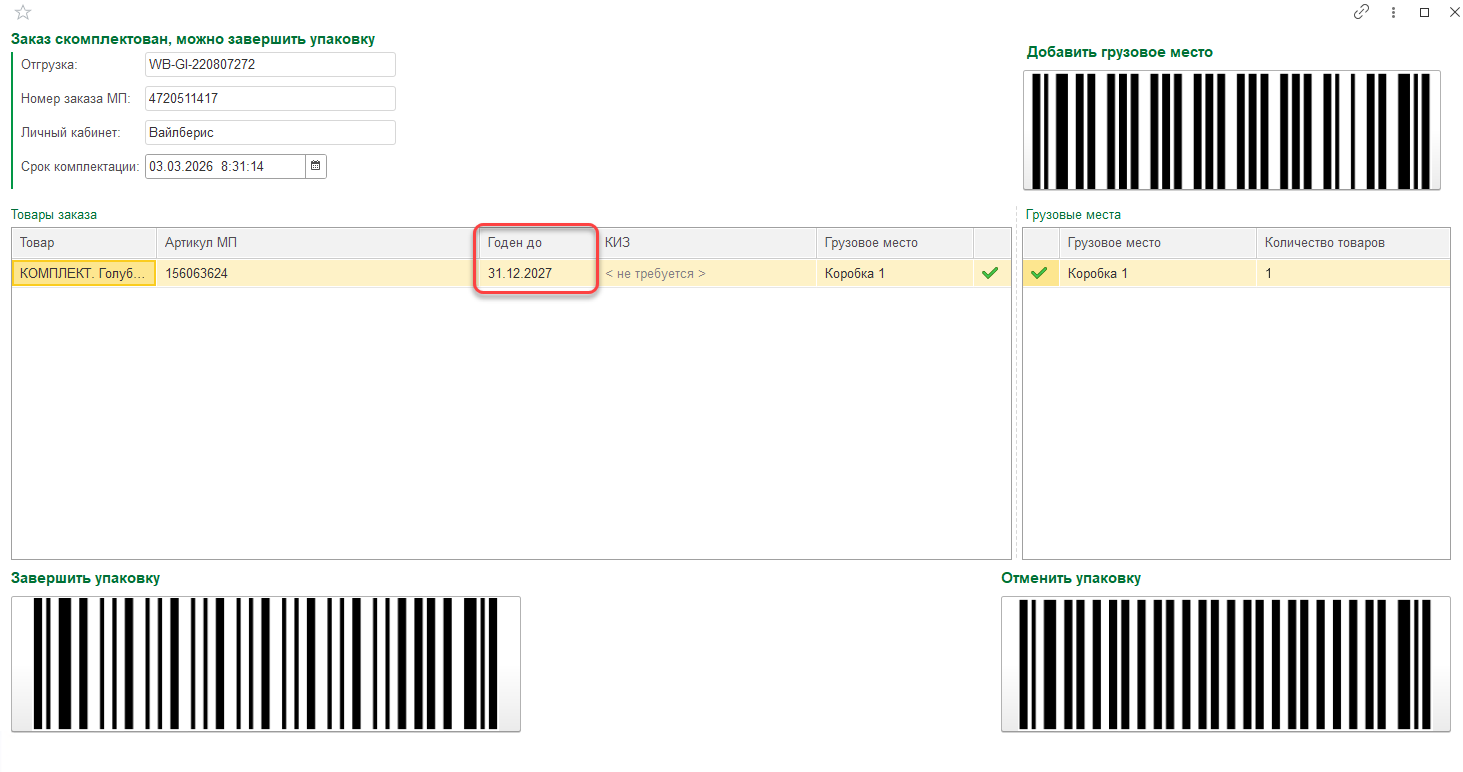Select the < не требуется > КИЗ cell
1463x772 pixels.
(x=706, y=273)
